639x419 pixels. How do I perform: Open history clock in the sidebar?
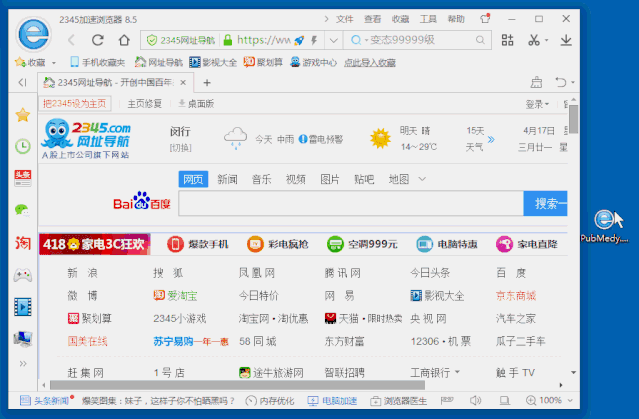[23, 146]
